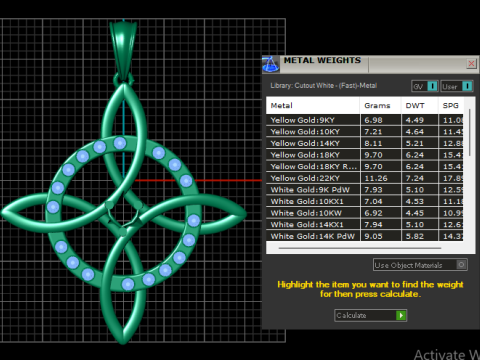Click the 7.24 DWT value
This screenshot has height=360, width=480.
point(415,178)
